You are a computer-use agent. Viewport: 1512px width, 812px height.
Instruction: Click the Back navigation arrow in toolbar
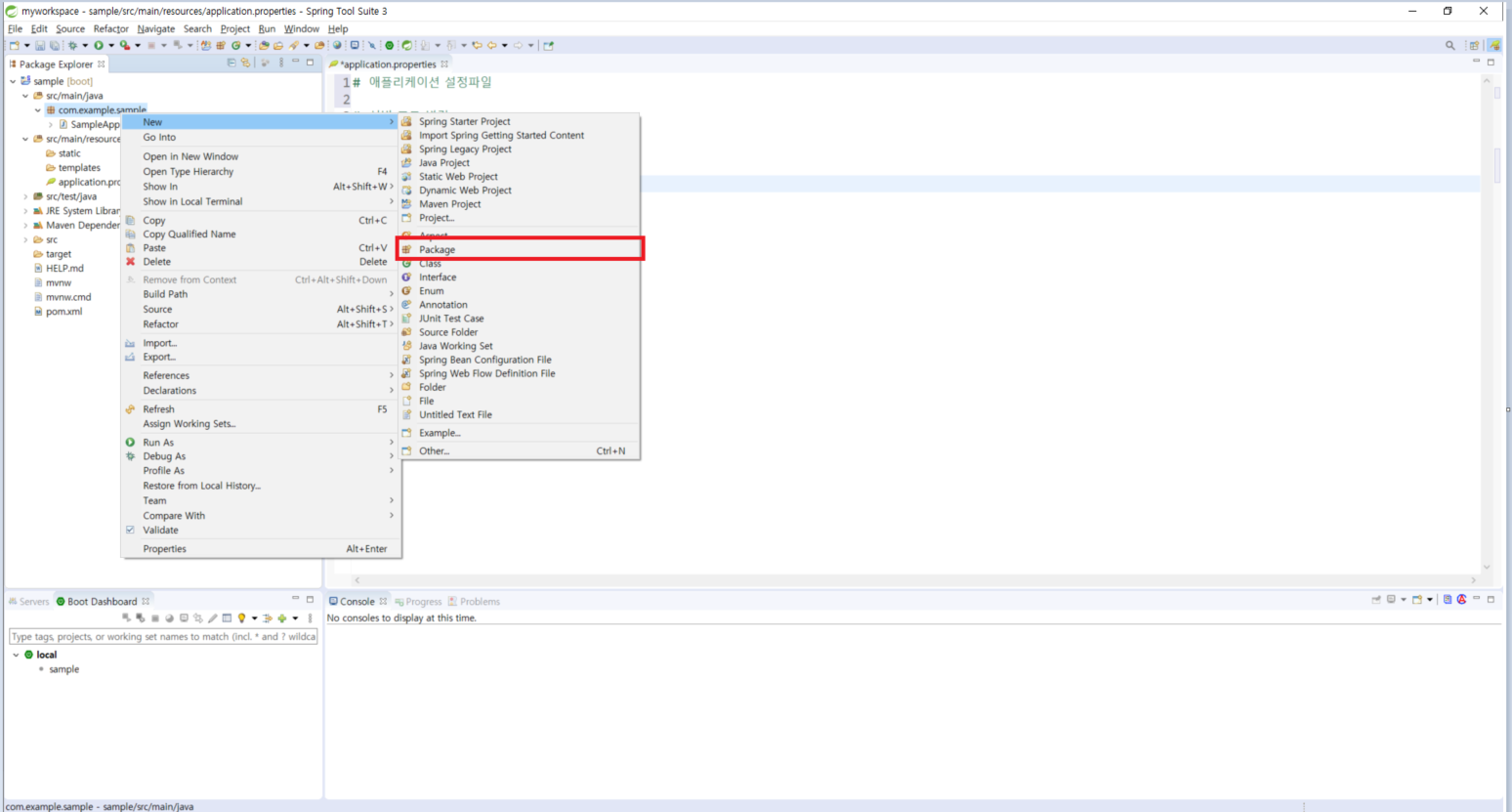[492, 45]
